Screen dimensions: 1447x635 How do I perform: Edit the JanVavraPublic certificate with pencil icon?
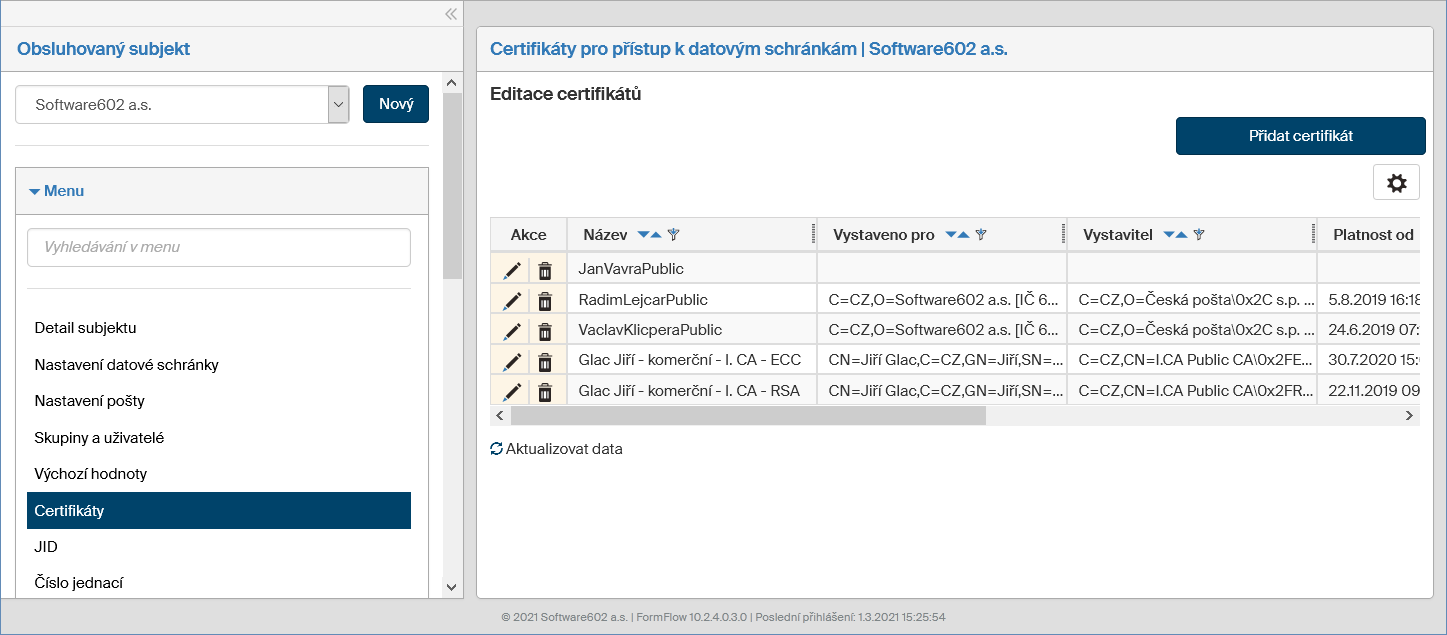coord(512,270)
